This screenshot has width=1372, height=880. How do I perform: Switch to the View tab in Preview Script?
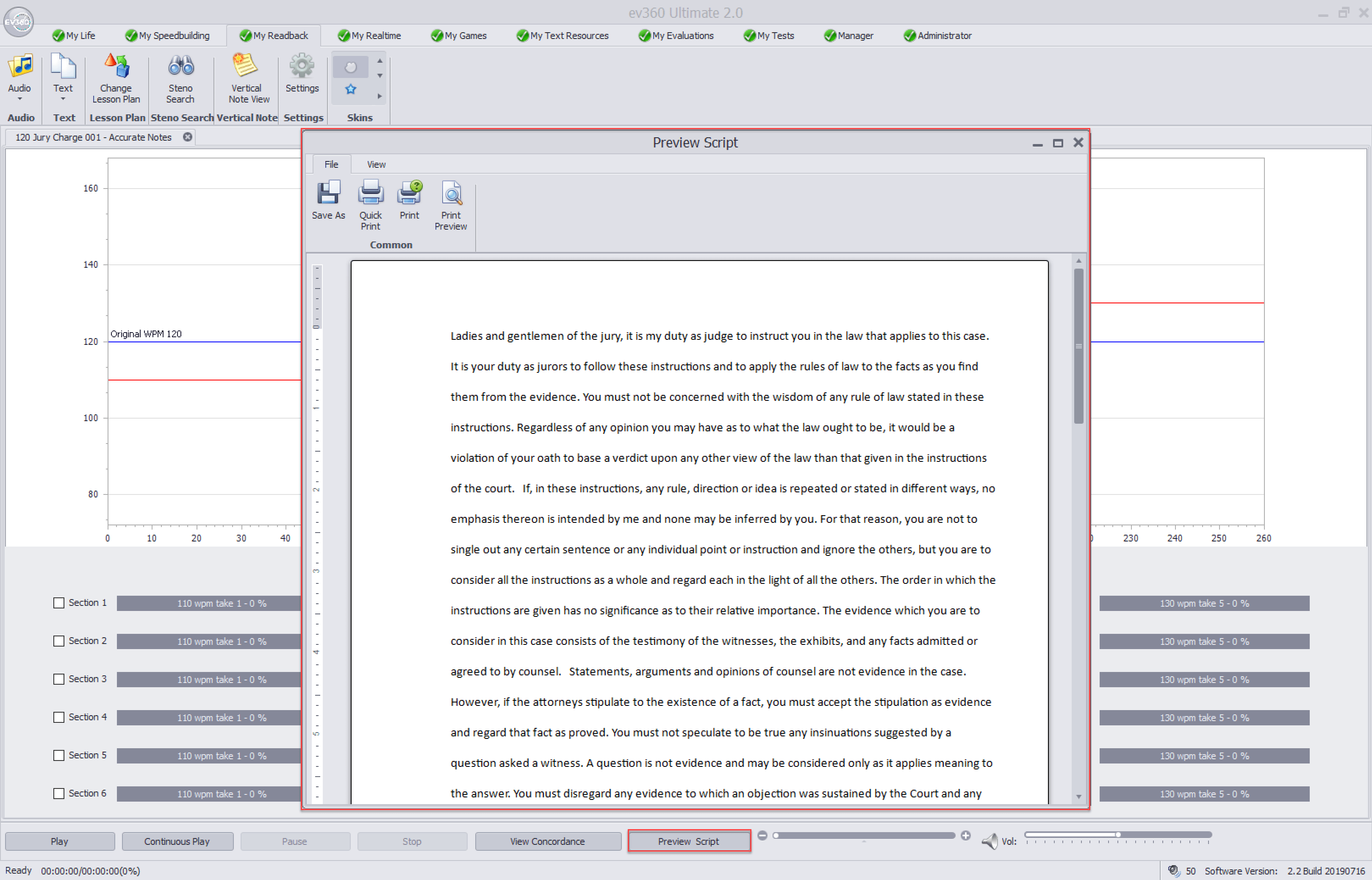coord(376,164)
